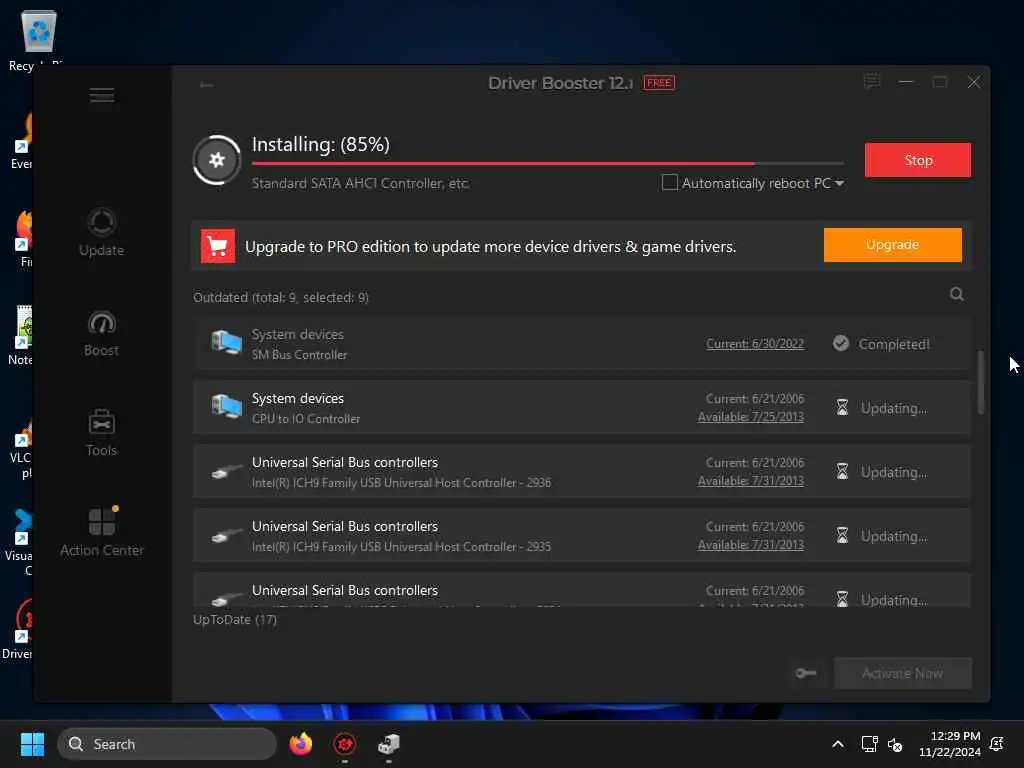Click hourglass icon on CPU to IO Controller row
Screen dimensions: 1024x768
(x=842, y=408)
